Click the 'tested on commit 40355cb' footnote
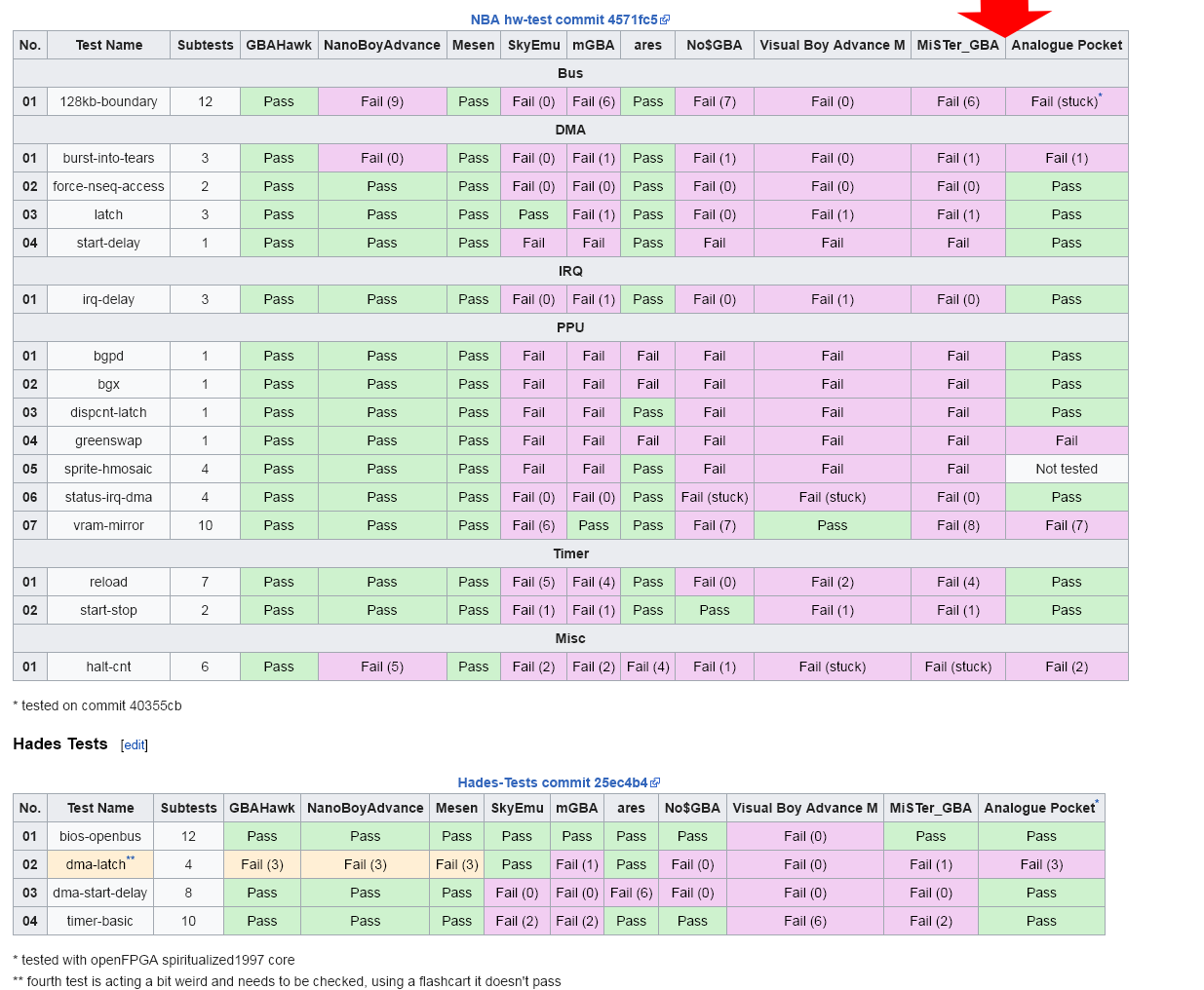This screenshot has height=990, width=1204. coord(97,705)
